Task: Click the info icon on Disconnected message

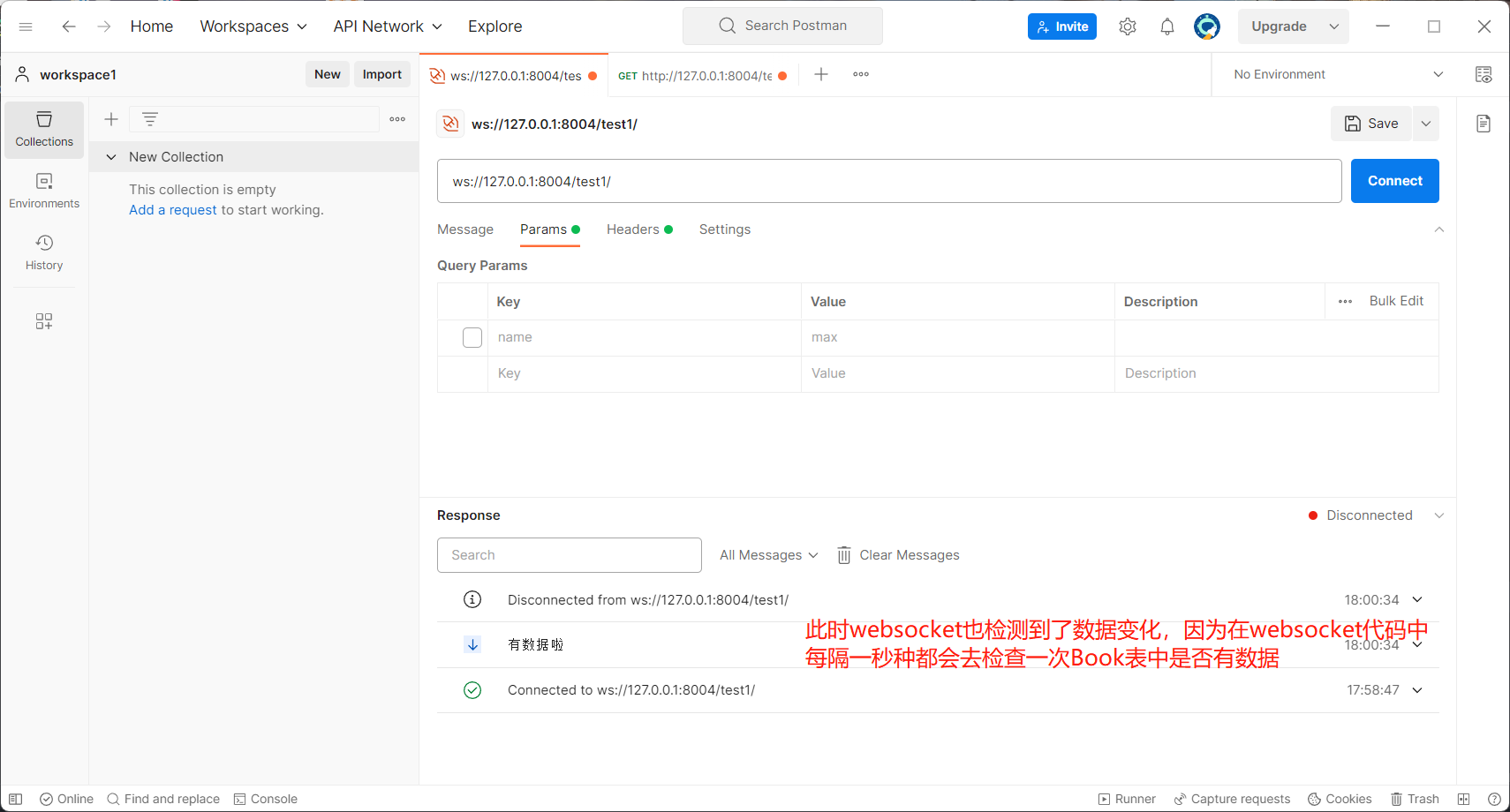Action: [x=472, y=599]
